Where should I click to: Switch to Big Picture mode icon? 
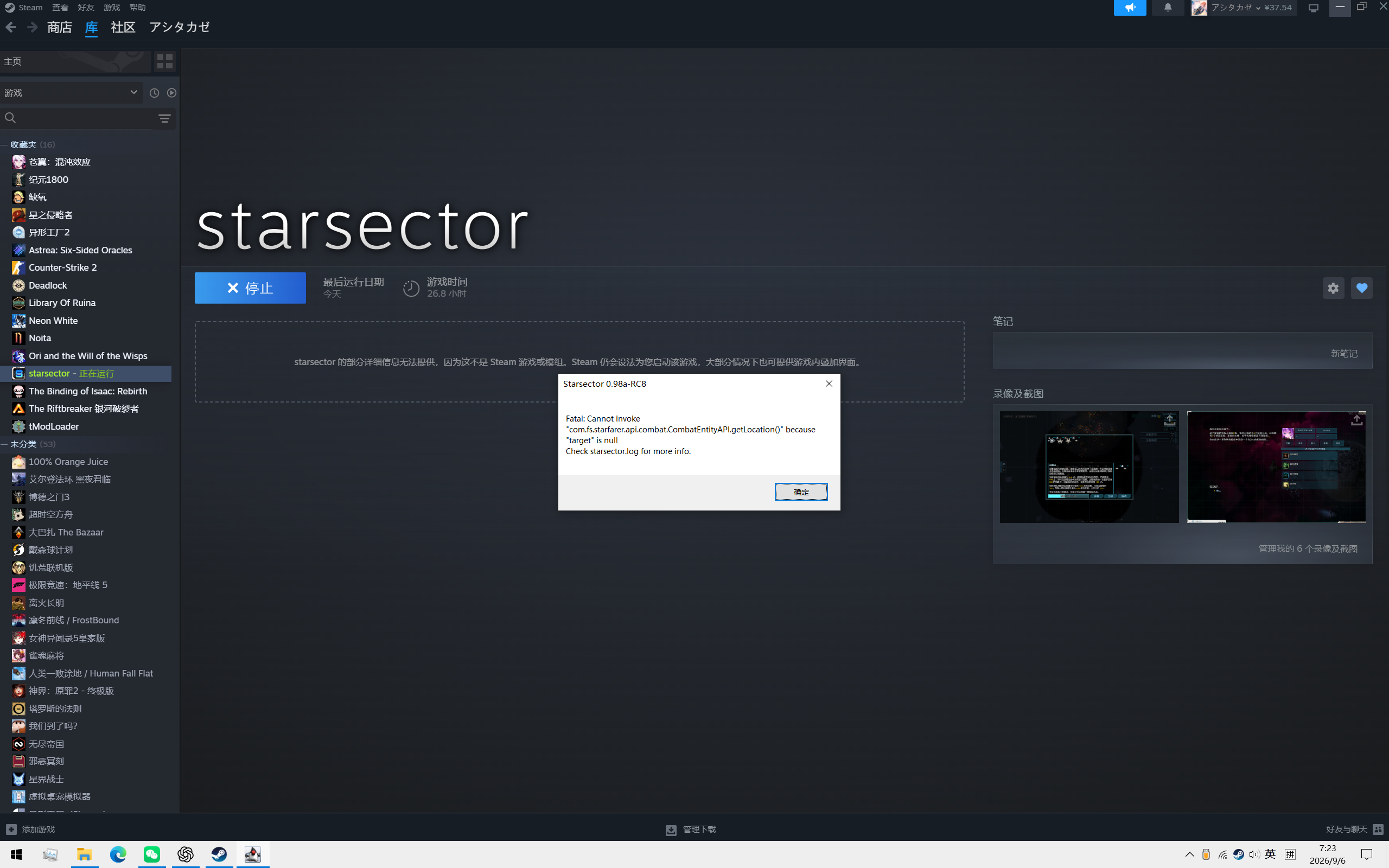pyautogui.click(x=1313, y=8)
